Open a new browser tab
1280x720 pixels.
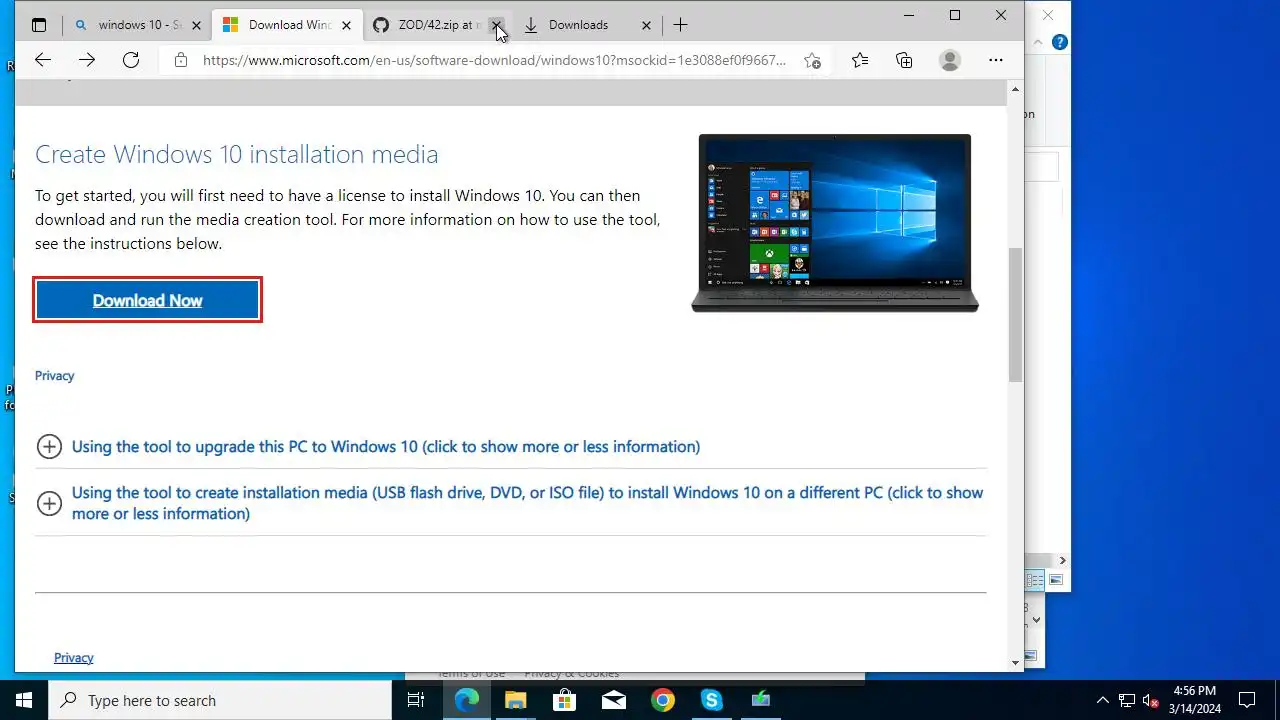click(680, 25)
